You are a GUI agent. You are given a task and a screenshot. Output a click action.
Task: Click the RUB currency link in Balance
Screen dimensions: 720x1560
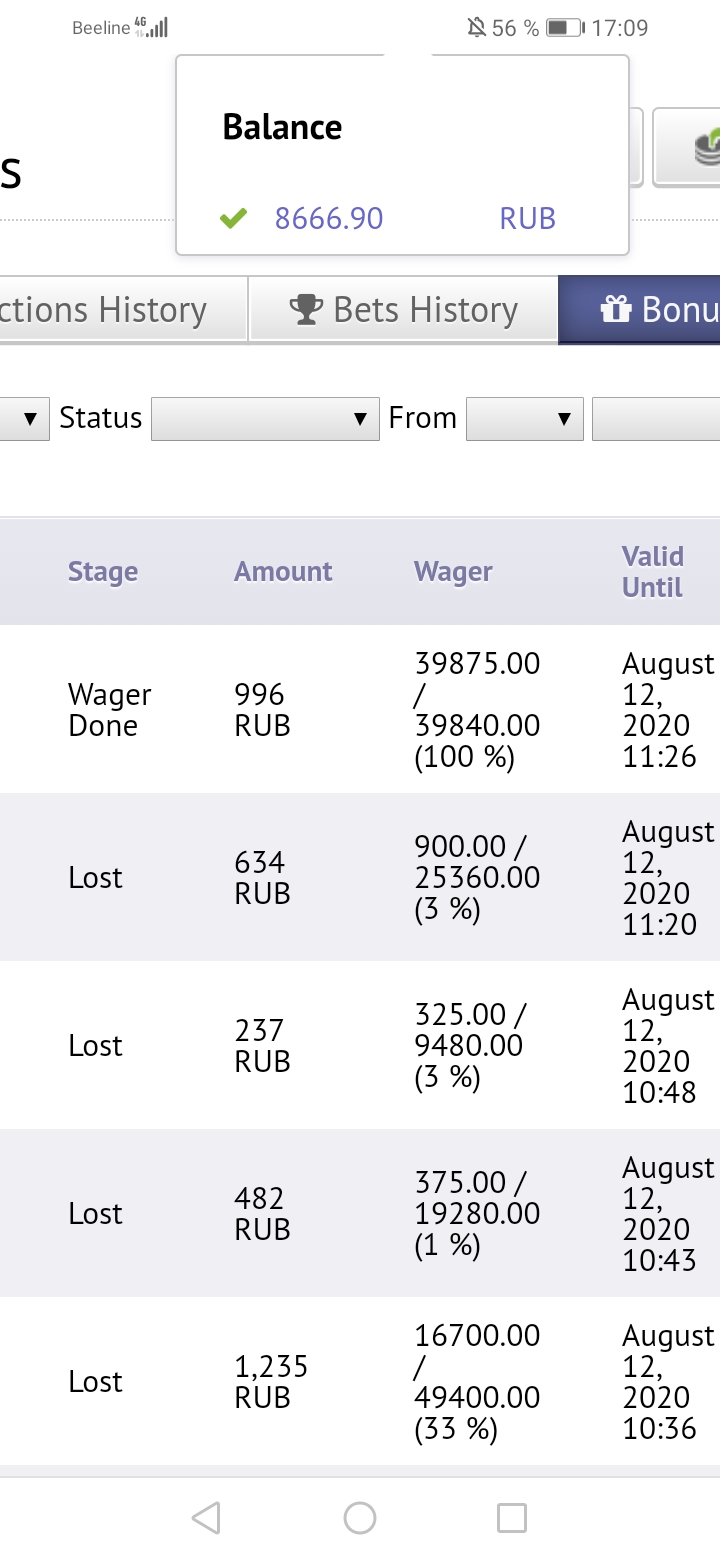[527, 218]
